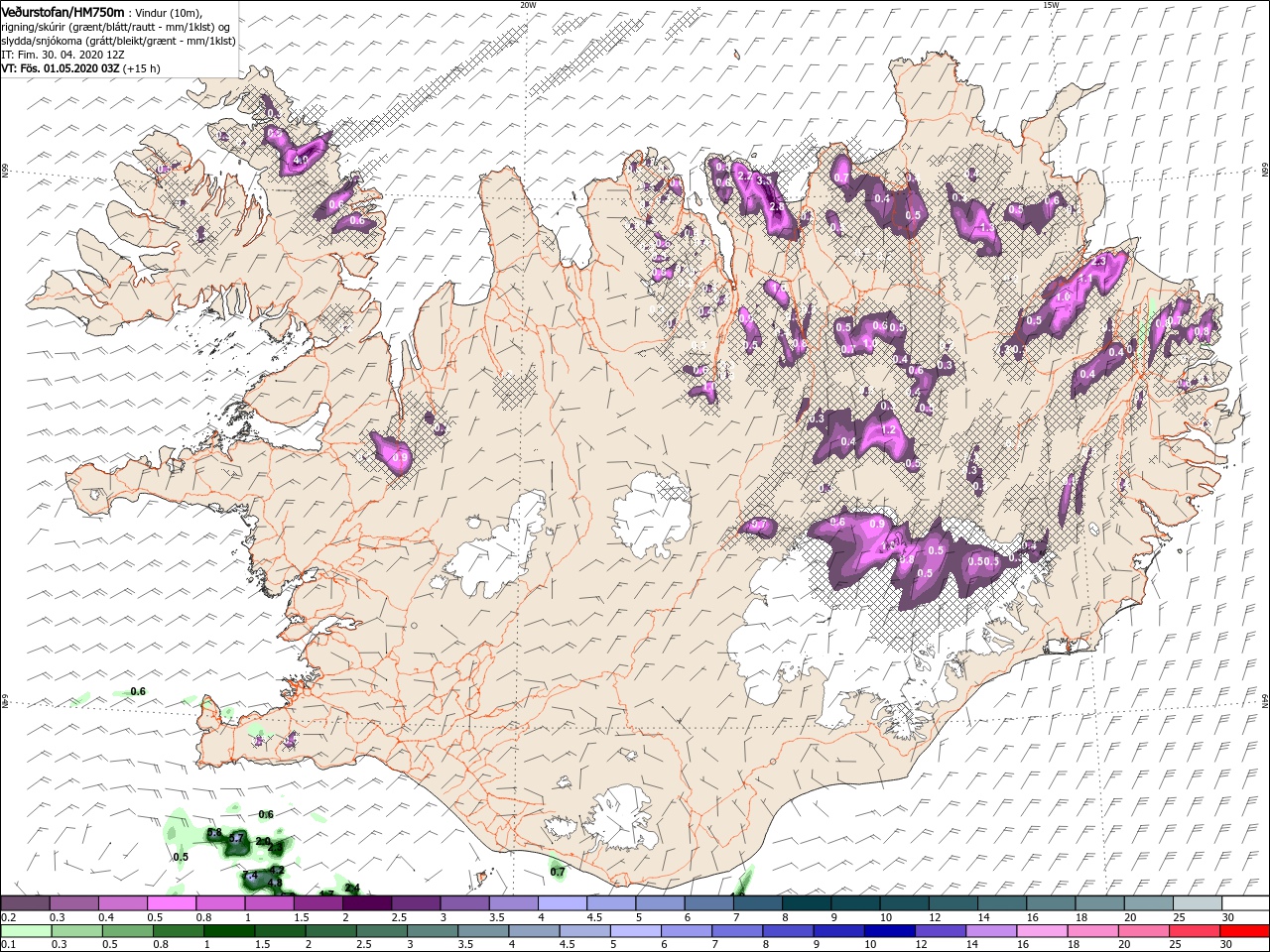Click the '25' label under the snow scale

tap(1178, 917)
